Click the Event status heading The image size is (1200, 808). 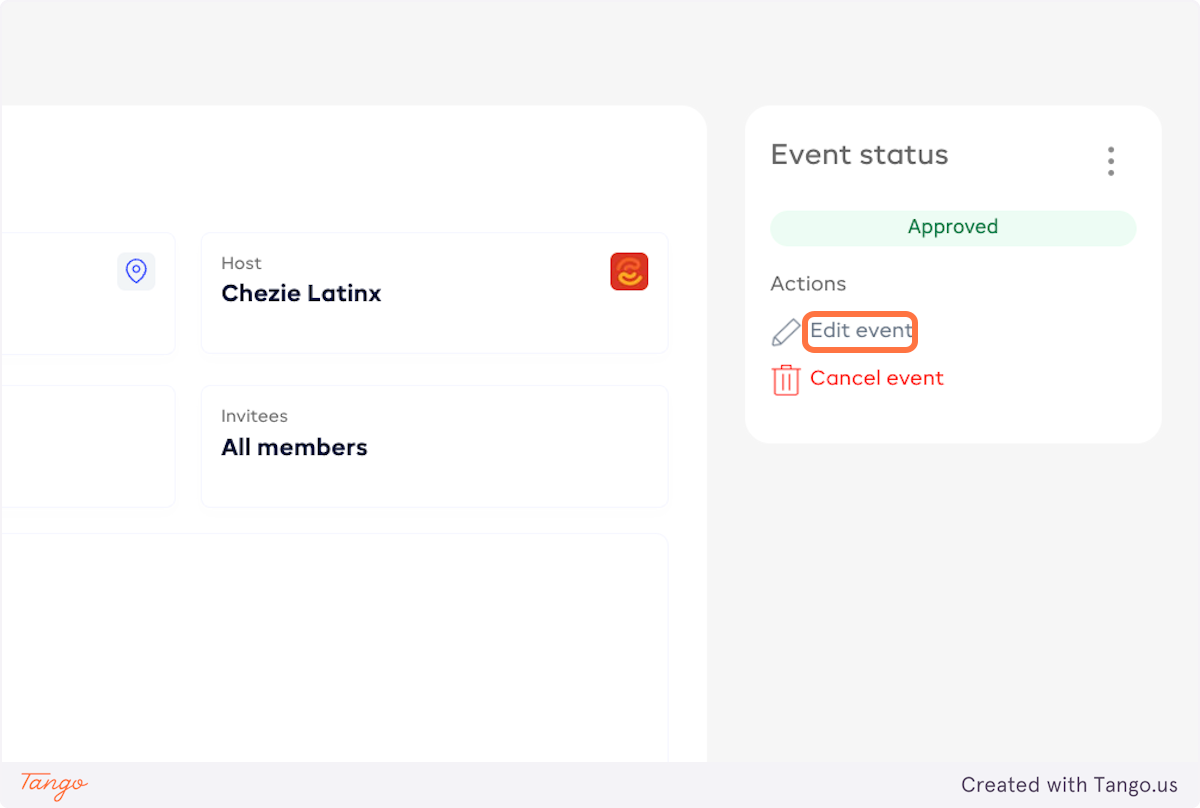coord(859,155)
